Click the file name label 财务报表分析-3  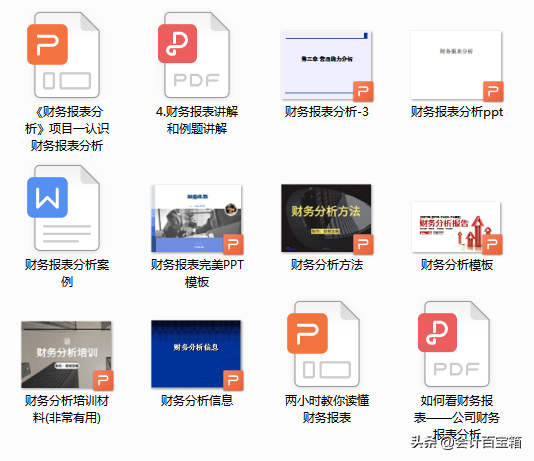point(327,112)
